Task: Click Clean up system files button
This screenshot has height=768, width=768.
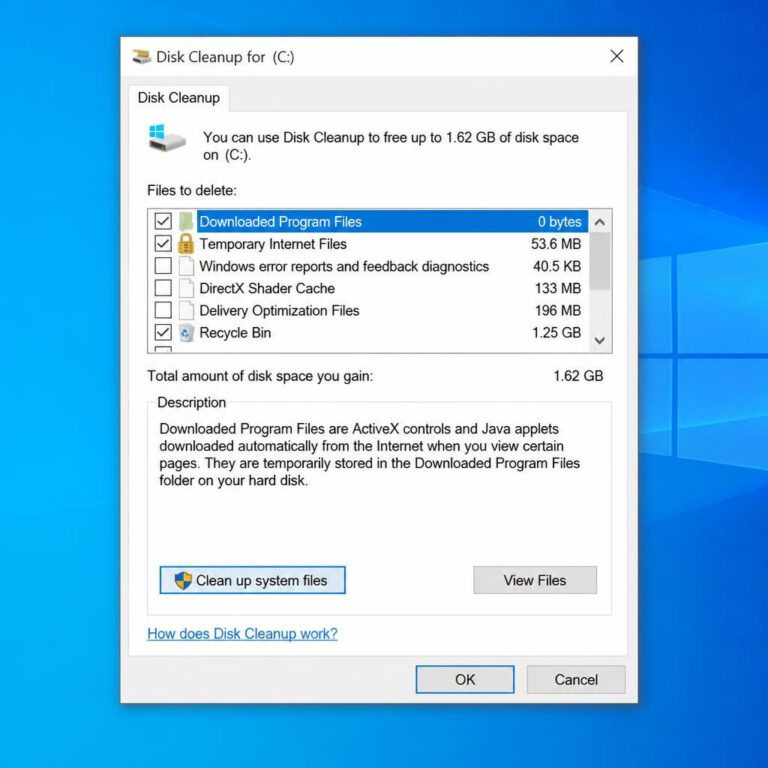Action: pos(253,580)
